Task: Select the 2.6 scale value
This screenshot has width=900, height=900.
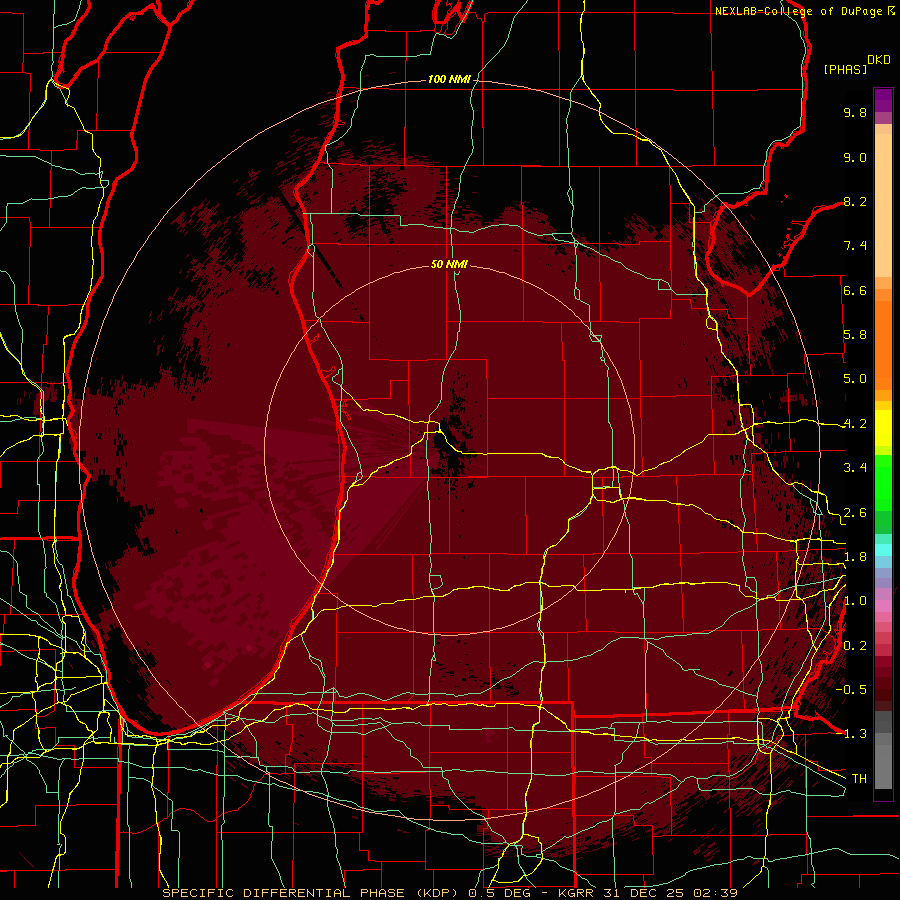Action: (x=855, y=513)
